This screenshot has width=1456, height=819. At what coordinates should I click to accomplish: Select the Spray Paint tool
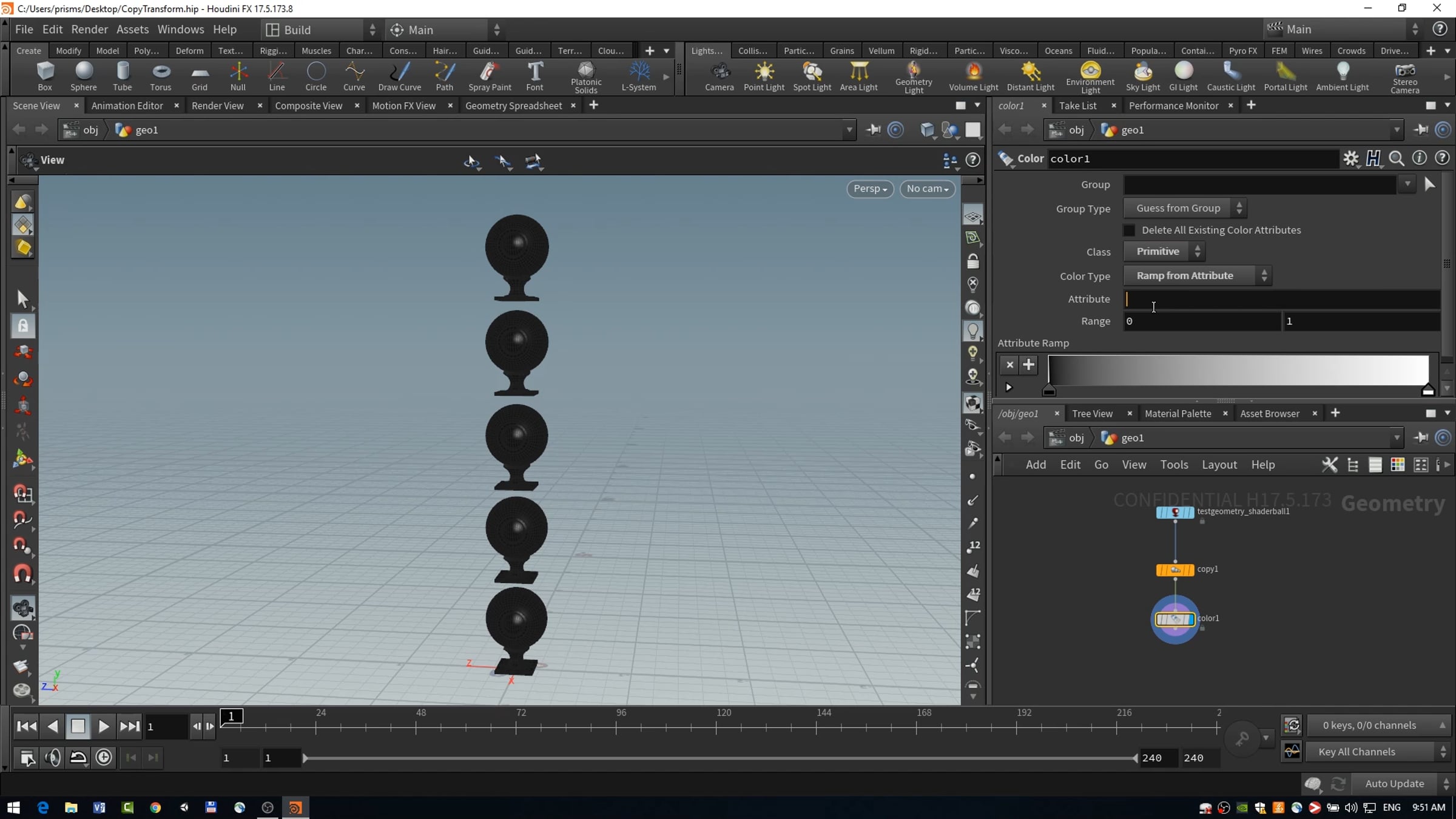(x=490, y=76)
